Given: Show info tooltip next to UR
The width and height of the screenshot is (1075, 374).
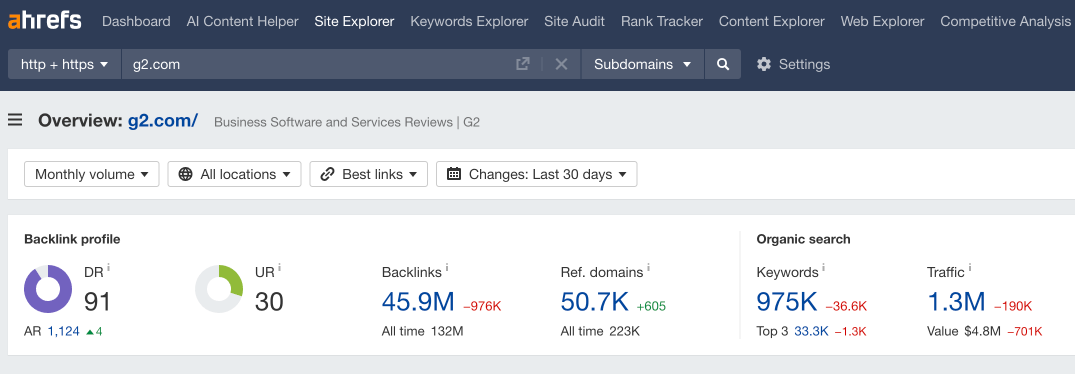Looking at the screenshot, I should tap(280, 268).
